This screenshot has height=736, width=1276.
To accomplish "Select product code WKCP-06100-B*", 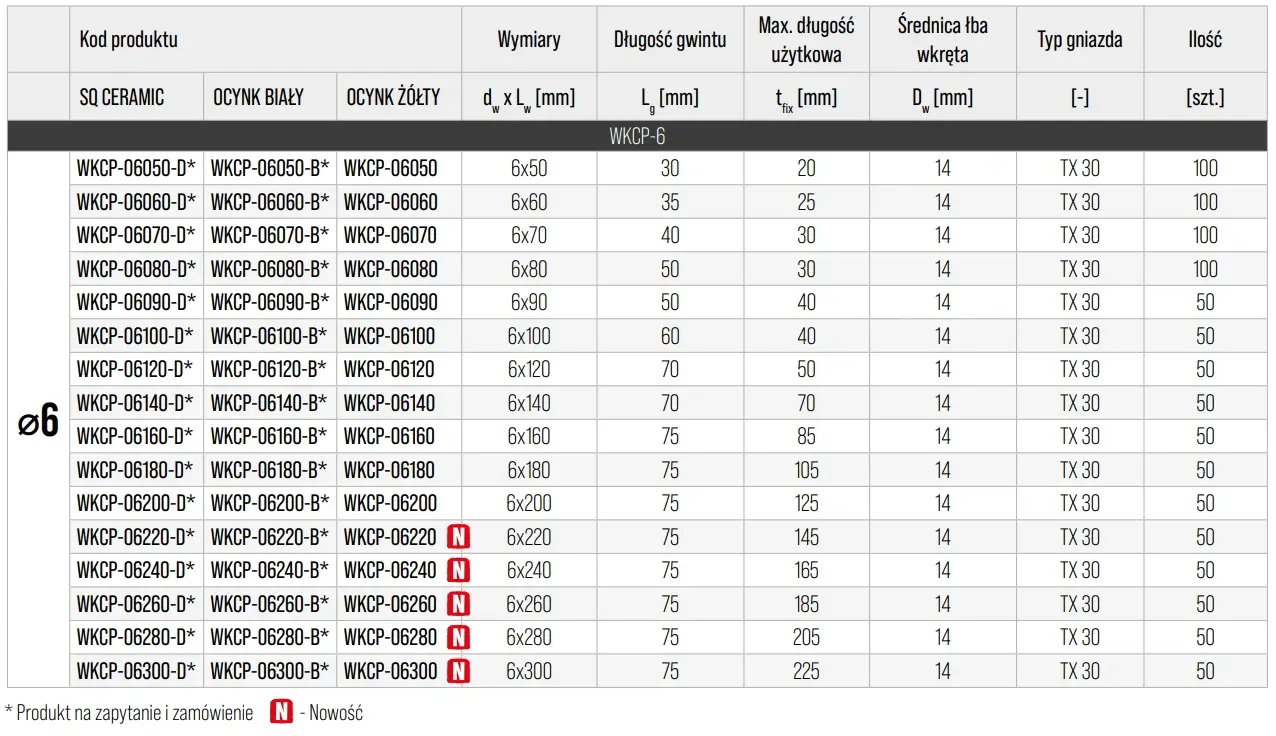I will point(269,336).
